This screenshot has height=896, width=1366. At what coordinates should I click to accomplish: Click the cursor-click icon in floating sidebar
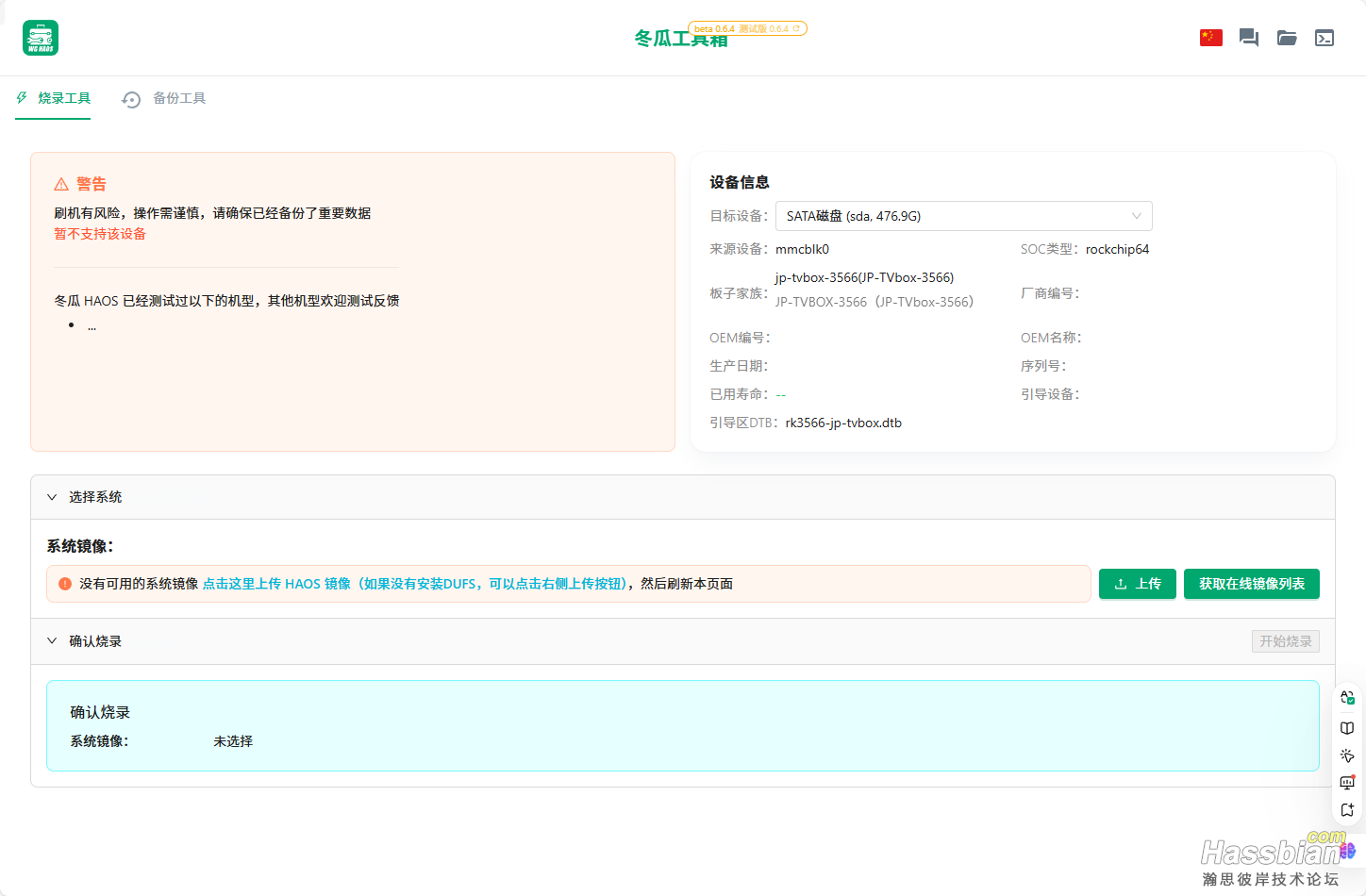[x=1347, y=755]
